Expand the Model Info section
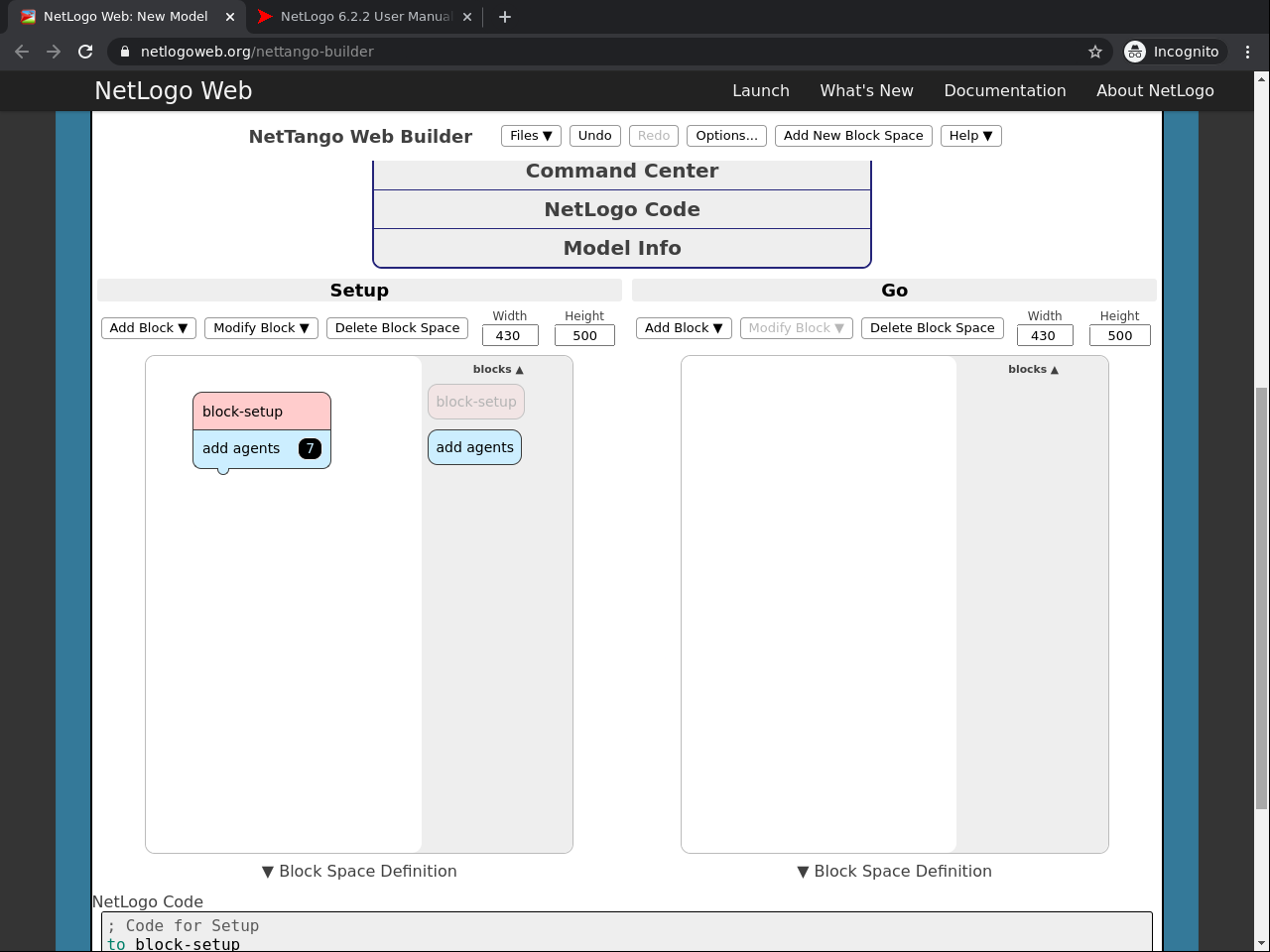 (x=622, y=248)
